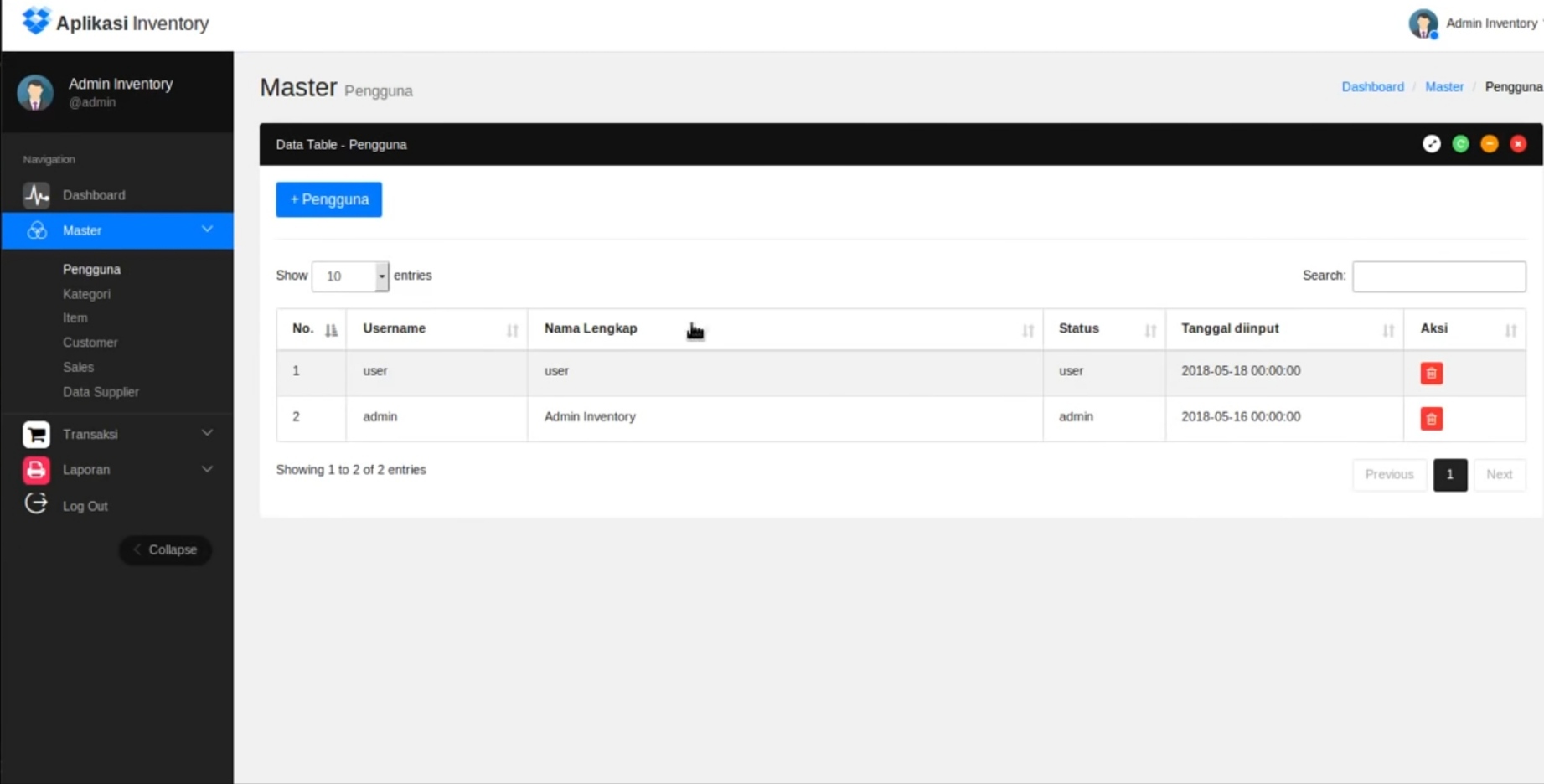Expand the Laporan menu chevron

click(x=207, y=469)
